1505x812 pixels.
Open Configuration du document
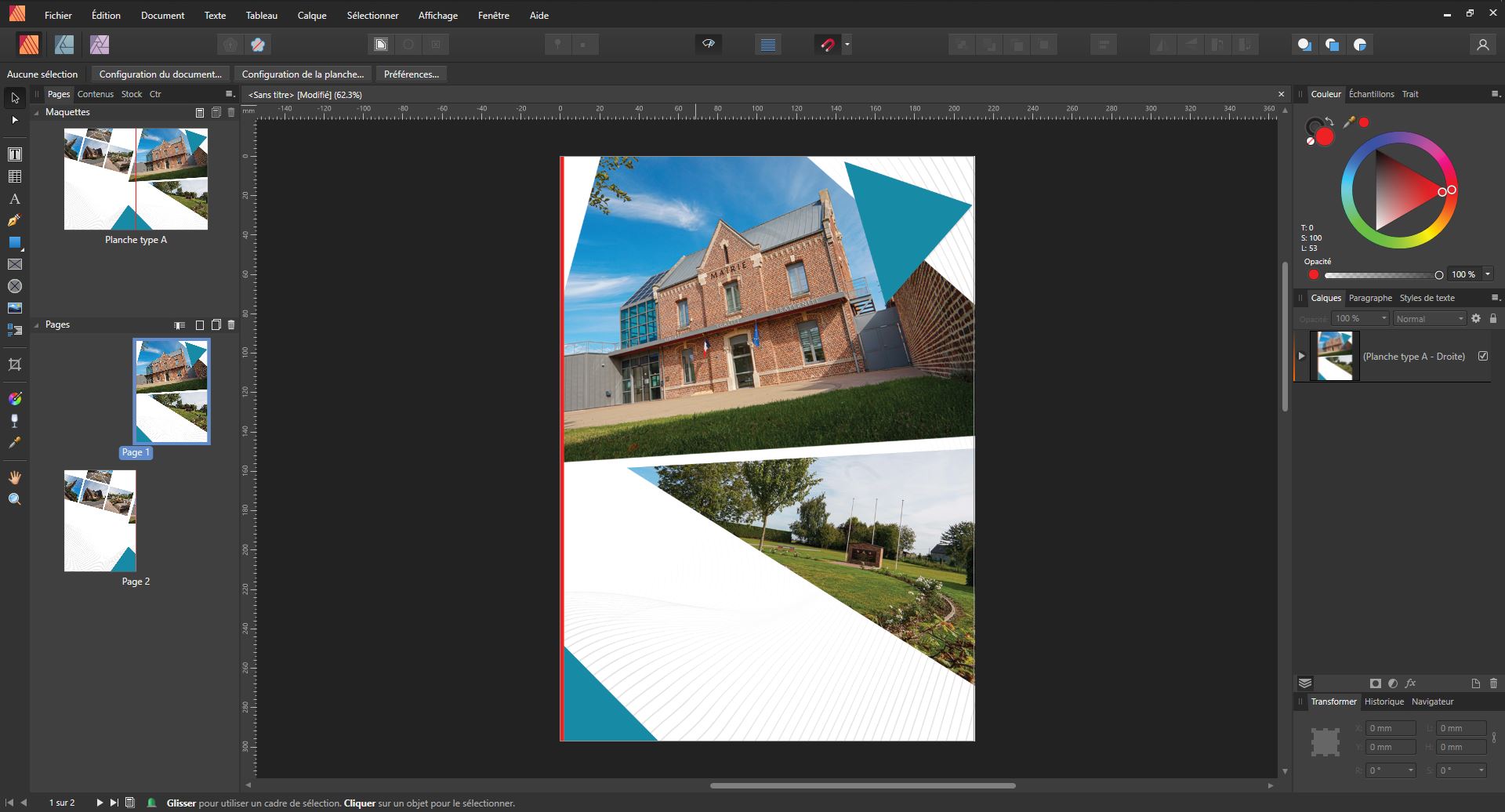click(160, 74)
